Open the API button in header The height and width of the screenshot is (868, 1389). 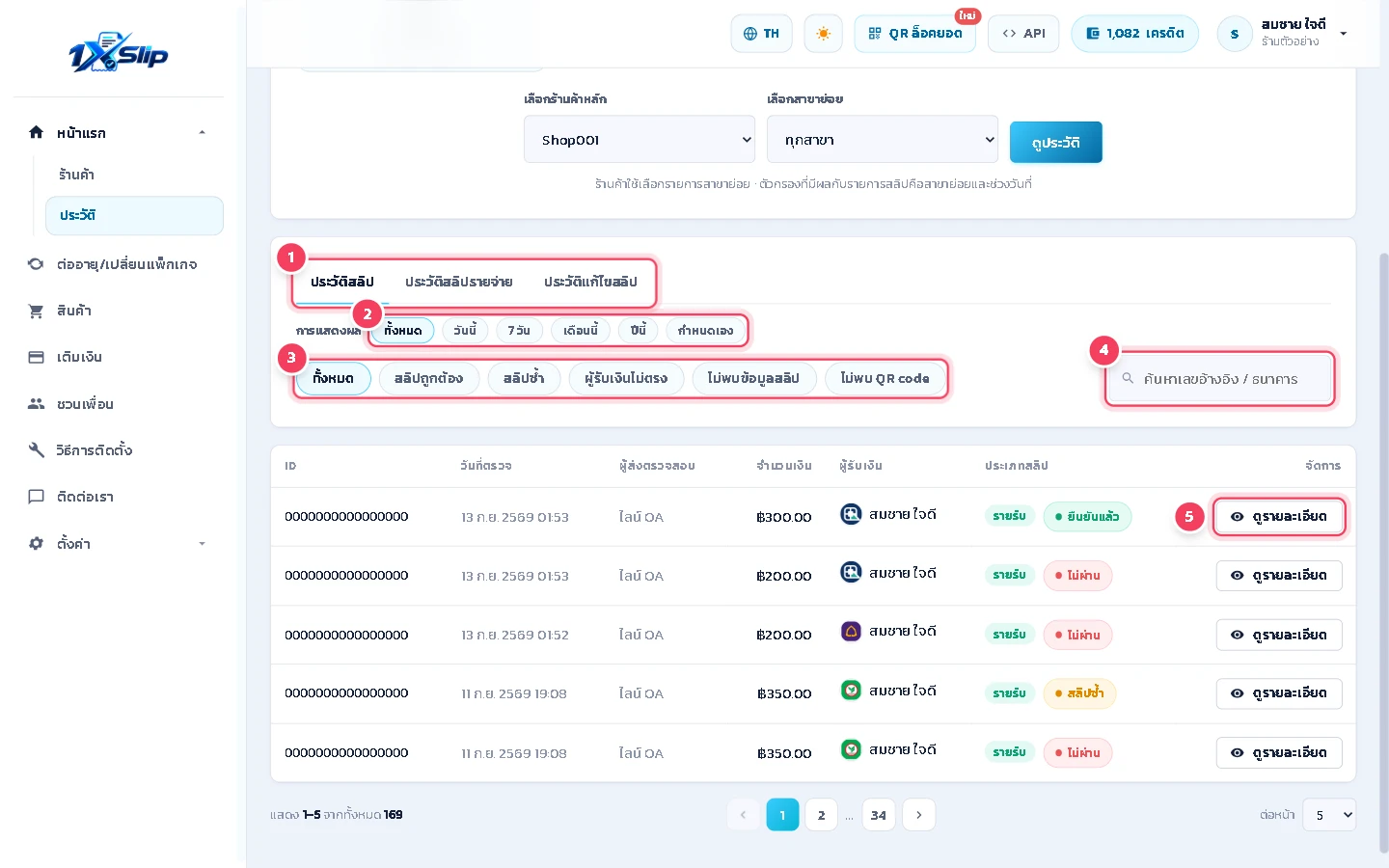pos(1023,34)
